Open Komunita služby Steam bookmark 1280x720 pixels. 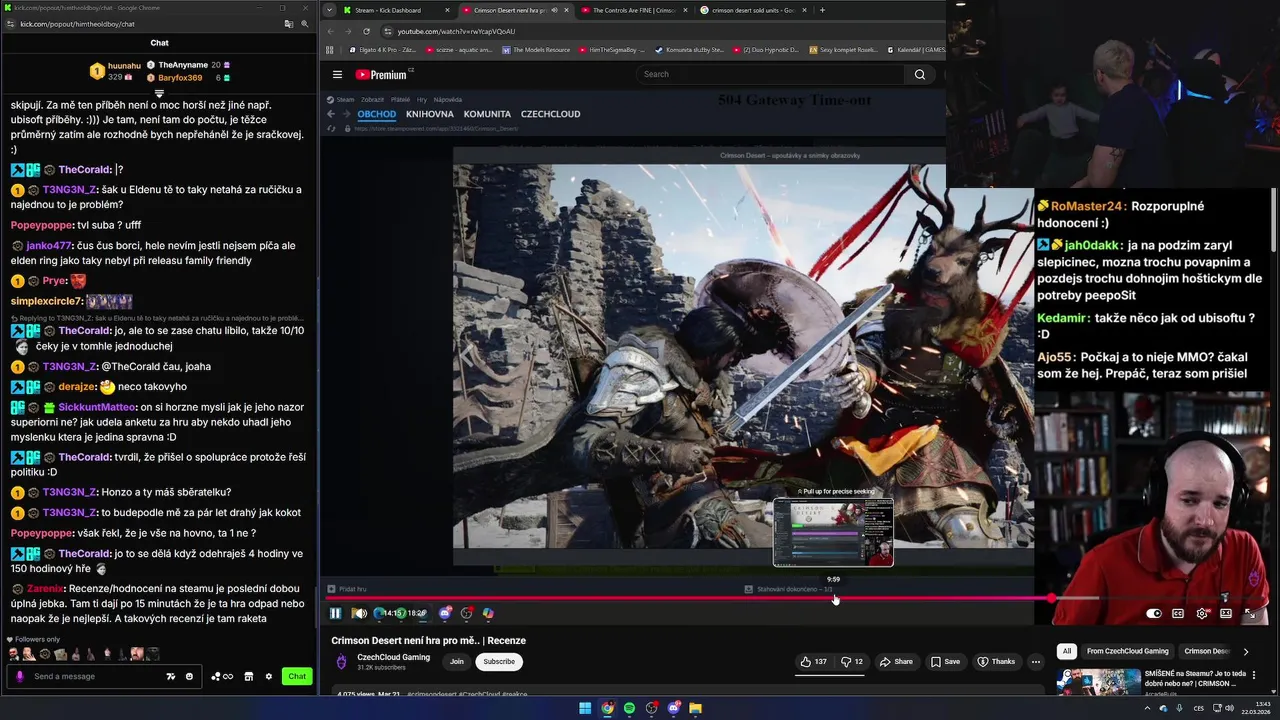689,49
